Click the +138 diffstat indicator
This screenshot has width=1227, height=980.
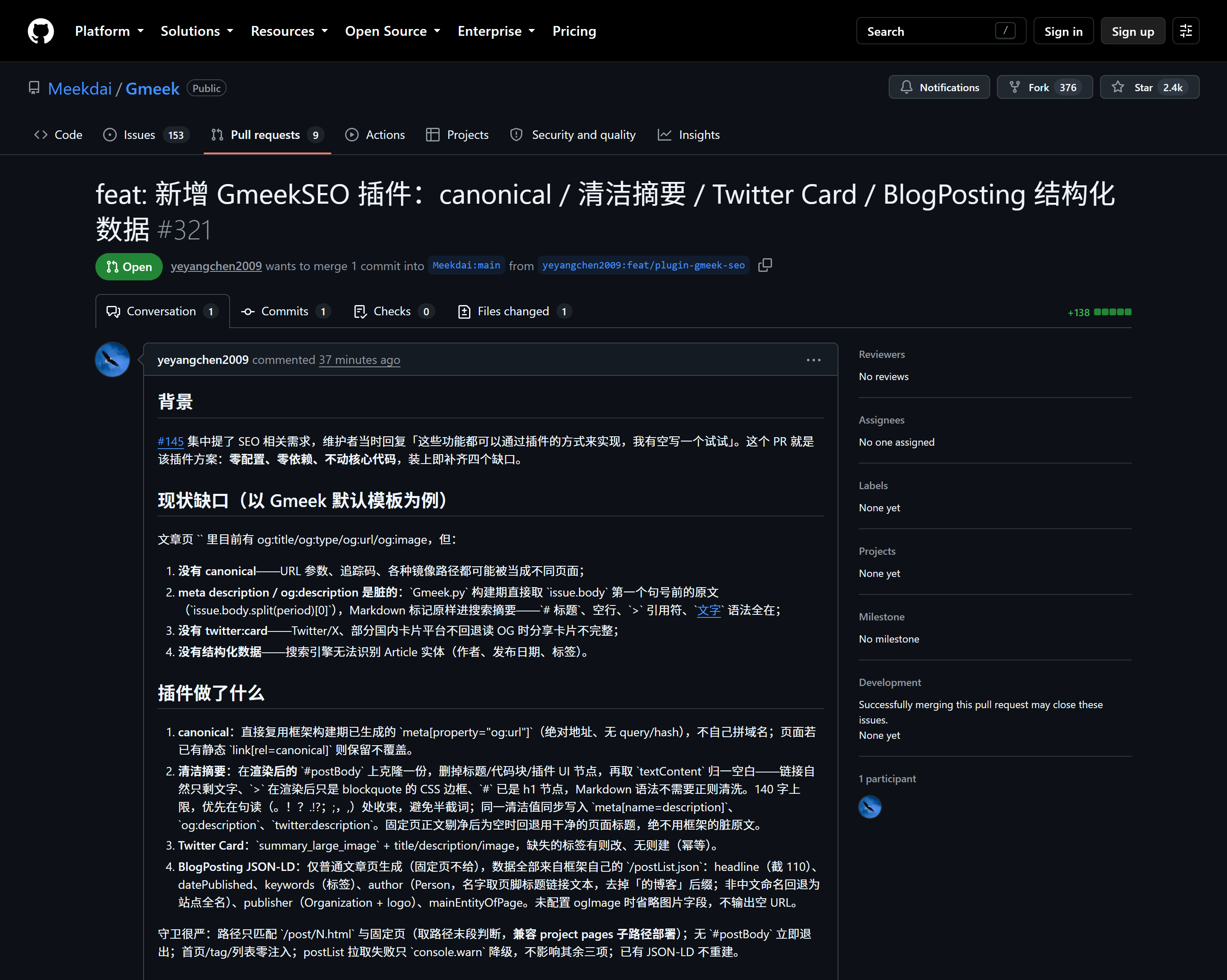click(x=1099, y=312)
